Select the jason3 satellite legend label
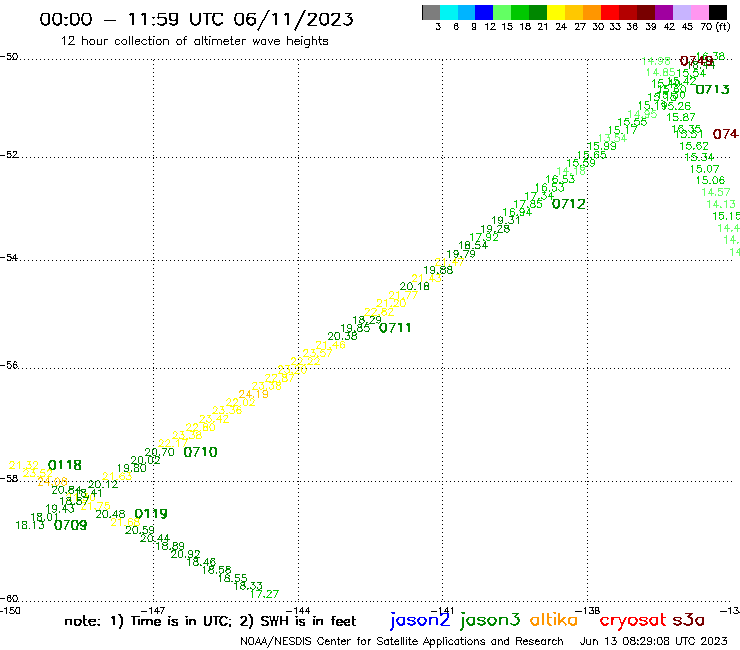Screen dimensions: 740x650 490,620
